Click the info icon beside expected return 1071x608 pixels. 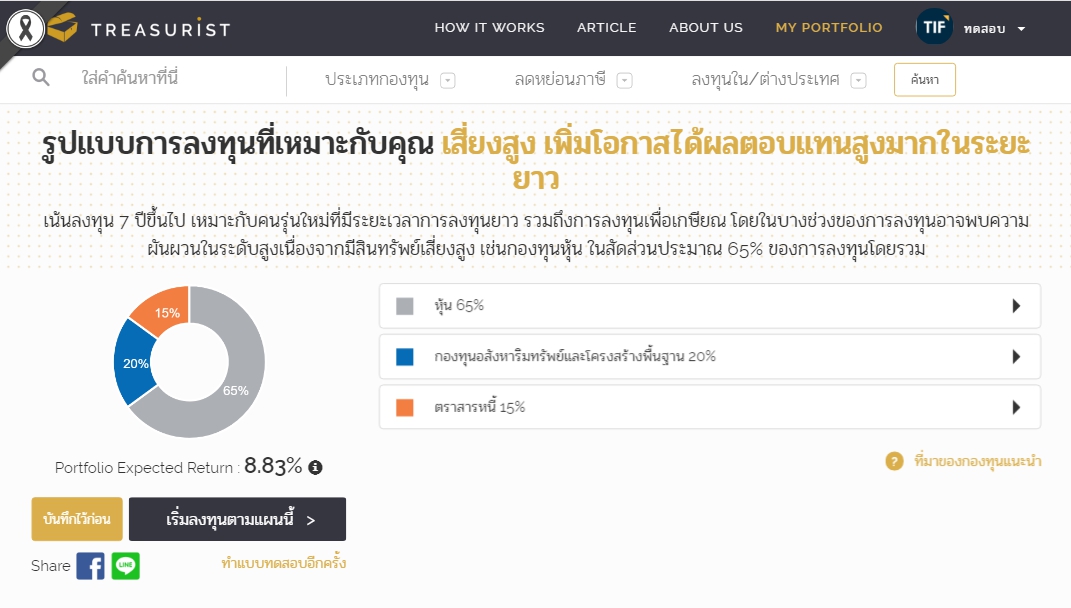pyautogui.click(x=316, y=467)
